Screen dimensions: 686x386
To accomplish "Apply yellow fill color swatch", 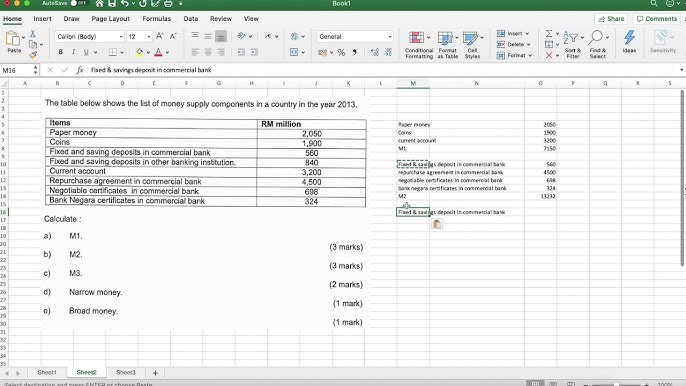I will click(140, 53).
